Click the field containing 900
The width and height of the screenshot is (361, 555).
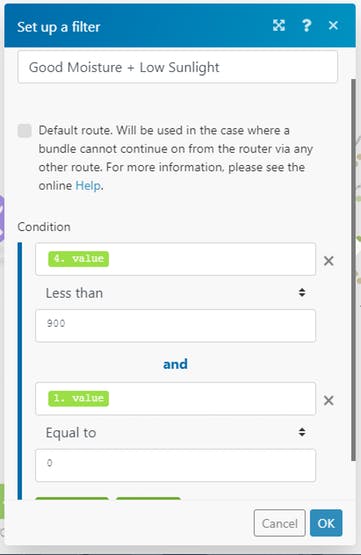[176, 326]
